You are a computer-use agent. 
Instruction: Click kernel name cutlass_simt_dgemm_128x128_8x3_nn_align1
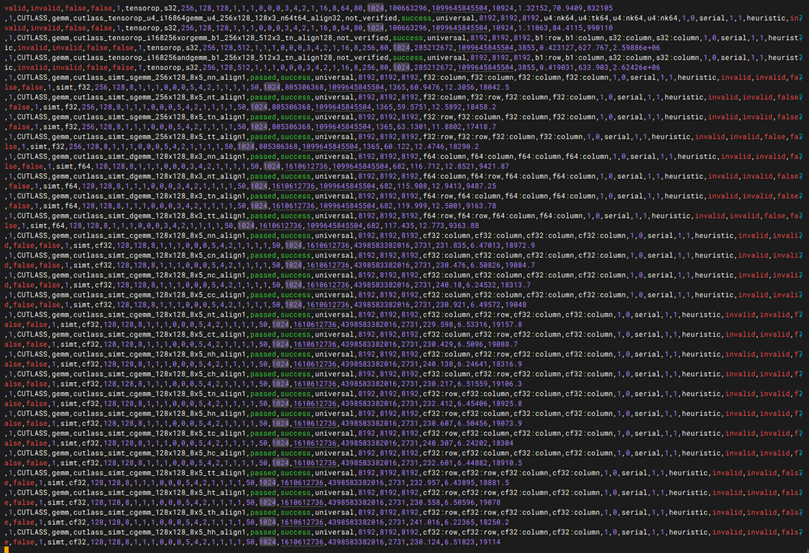(x=161, y=156)
